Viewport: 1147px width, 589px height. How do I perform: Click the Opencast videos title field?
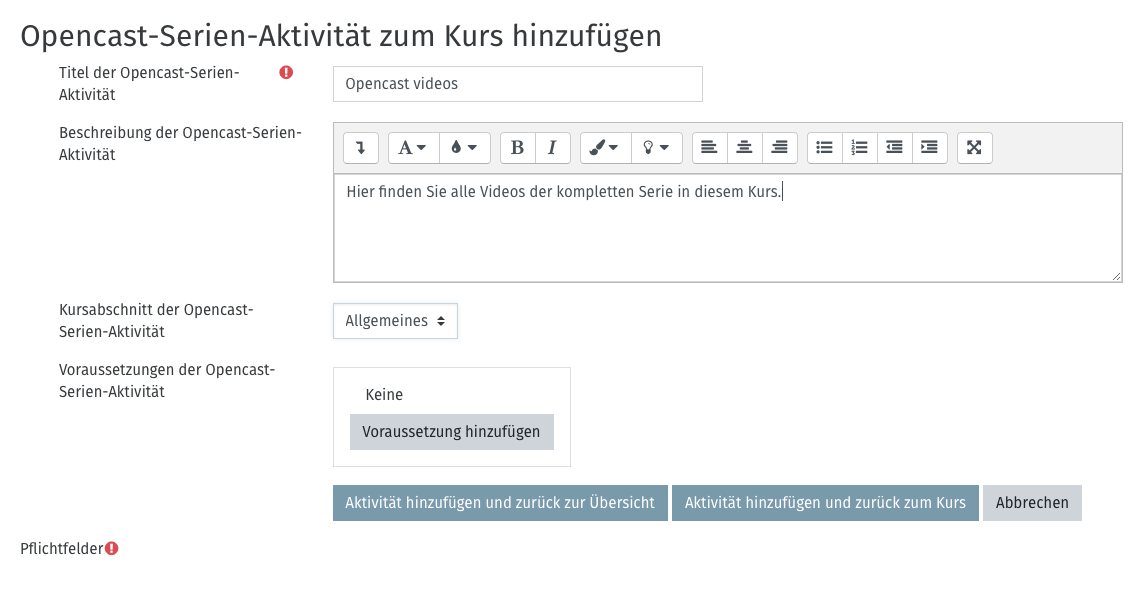click(x=517, y=84)
